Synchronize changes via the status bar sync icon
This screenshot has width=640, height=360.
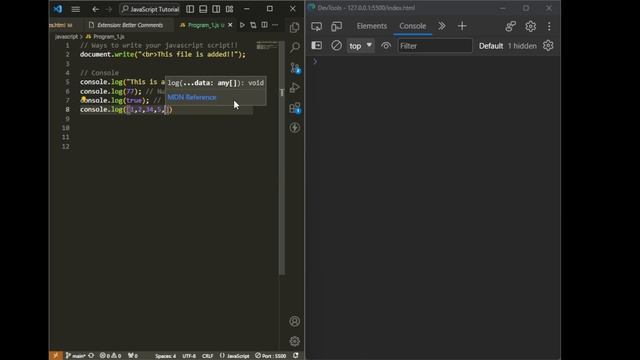91,356
